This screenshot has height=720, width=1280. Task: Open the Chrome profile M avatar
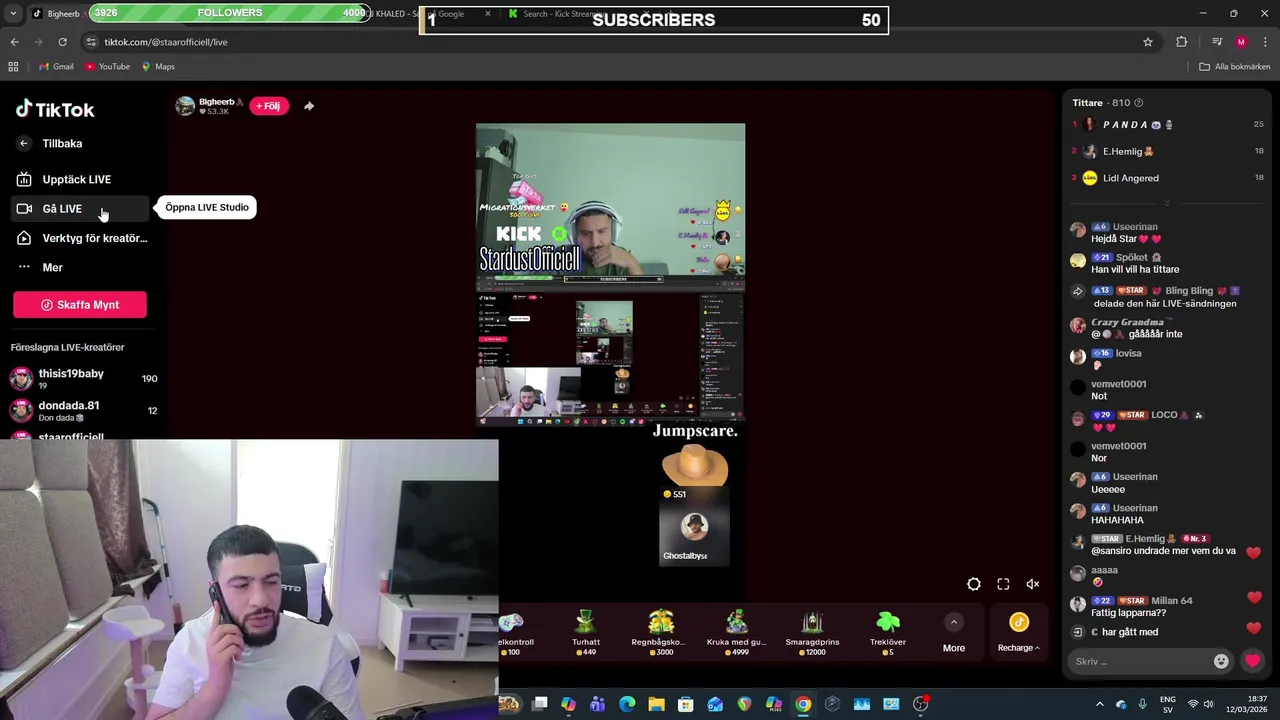pos(1241,42)
